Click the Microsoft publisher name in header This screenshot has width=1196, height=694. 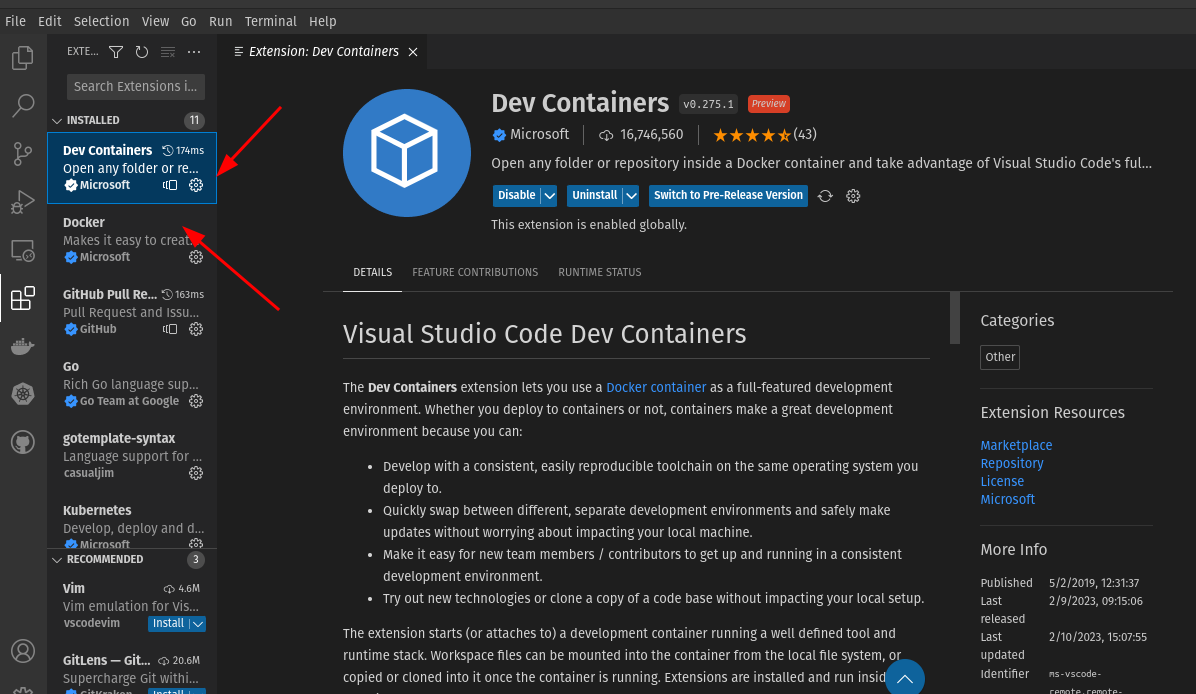coord(539,134)
